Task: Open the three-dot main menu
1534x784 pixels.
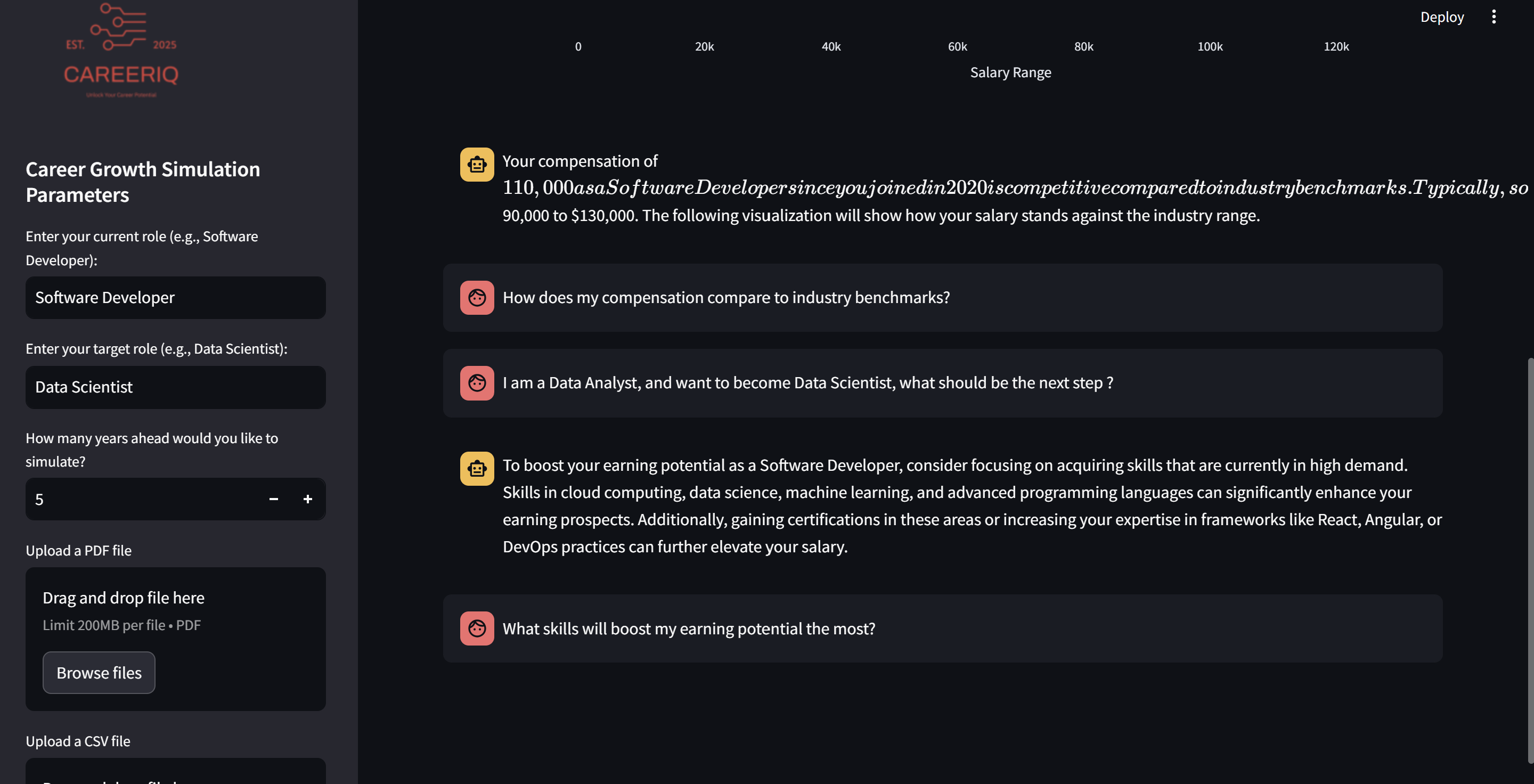Action: tap(1494, 17)
